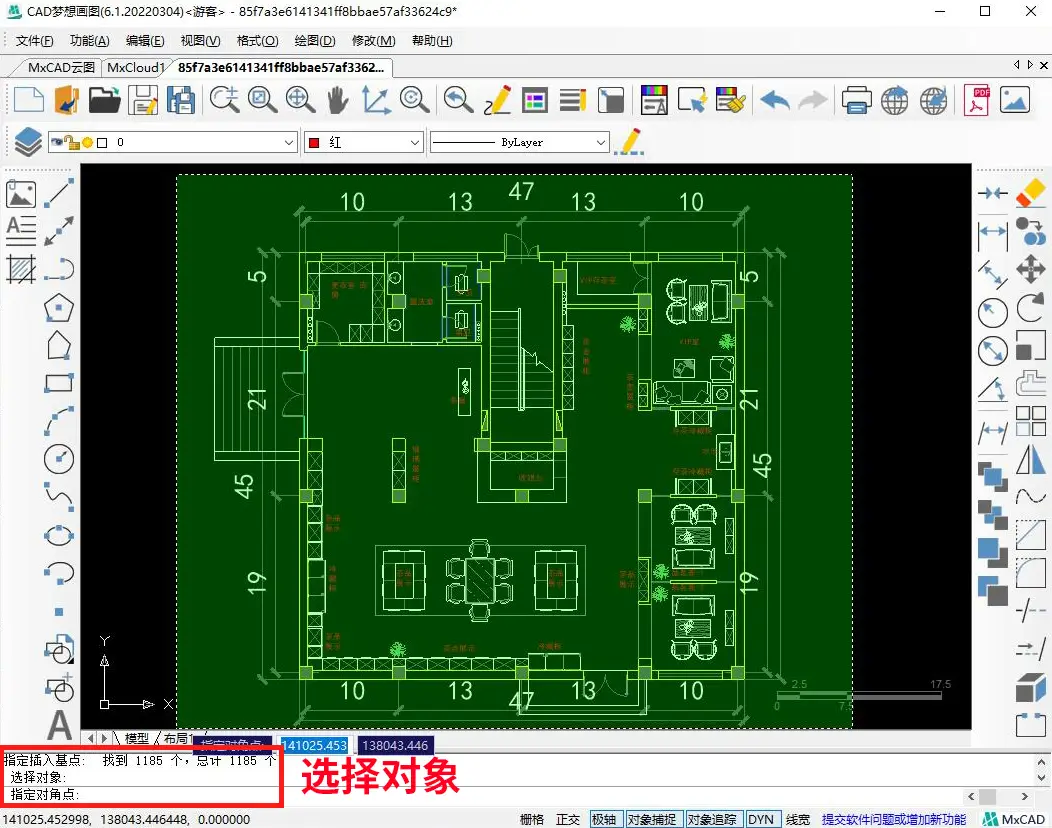Select the Line drawing tool
Image resolution: width=1052 pixels, height=828 pixels.
click(59, 195)
